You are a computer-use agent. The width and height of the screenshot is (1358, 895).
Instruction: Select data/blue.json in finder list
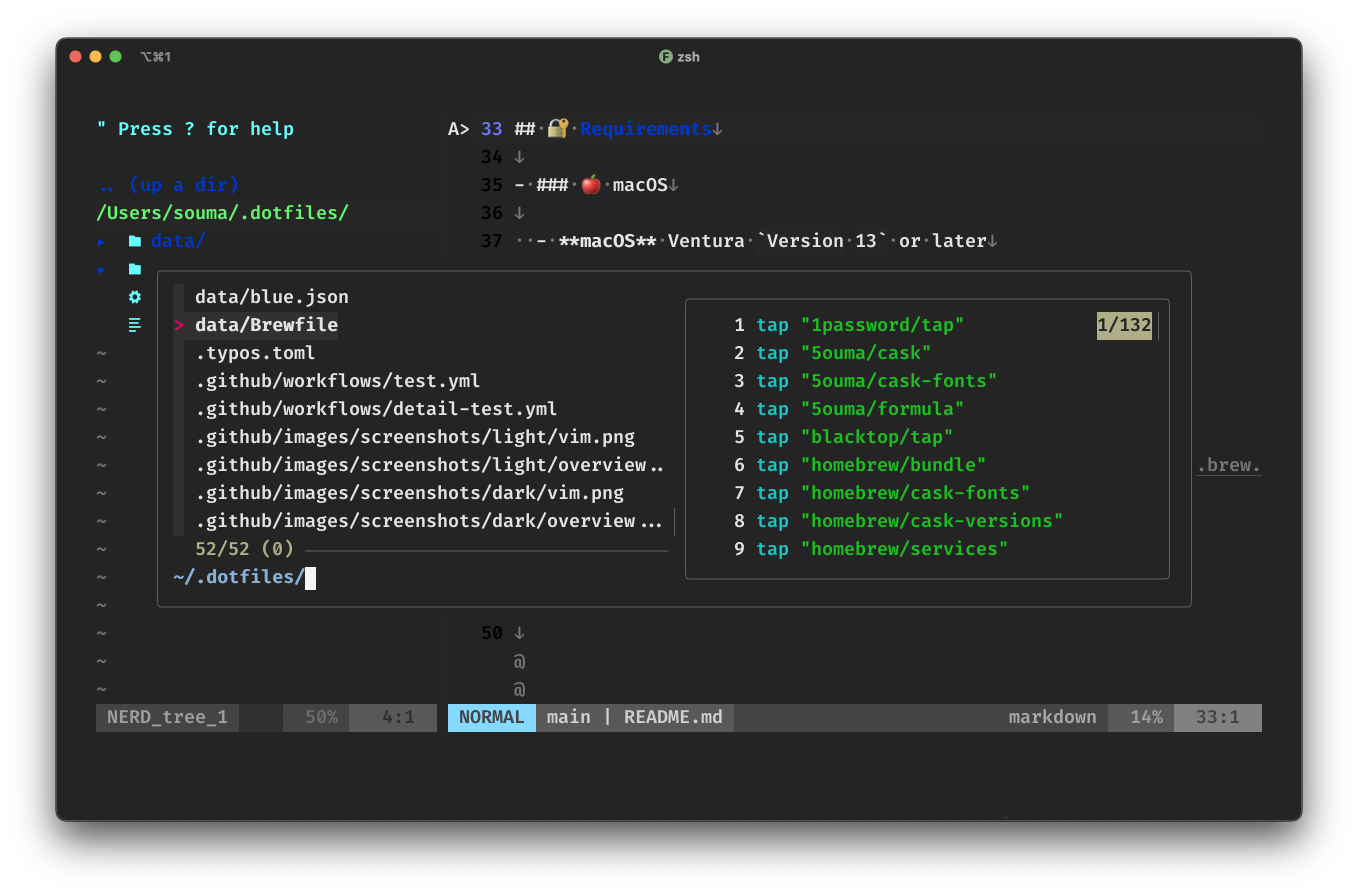tap(272, 297)
